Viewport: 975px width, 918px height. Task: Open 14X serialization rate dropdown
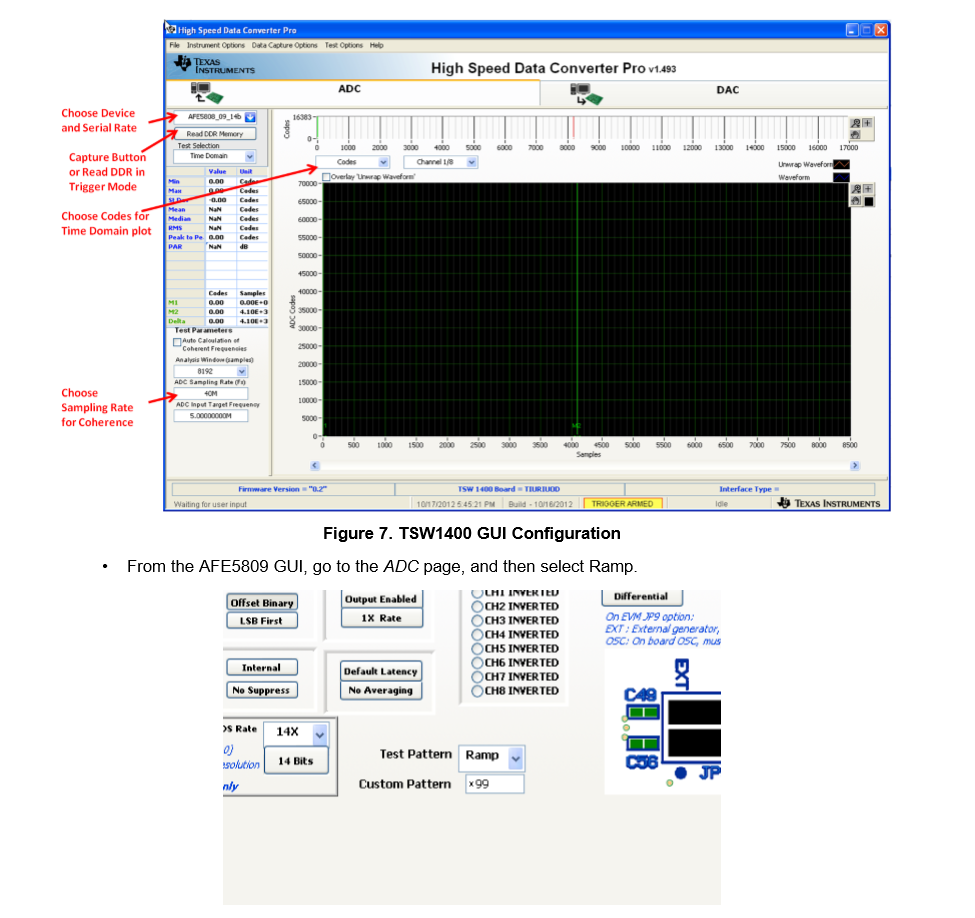coord(320,734)
